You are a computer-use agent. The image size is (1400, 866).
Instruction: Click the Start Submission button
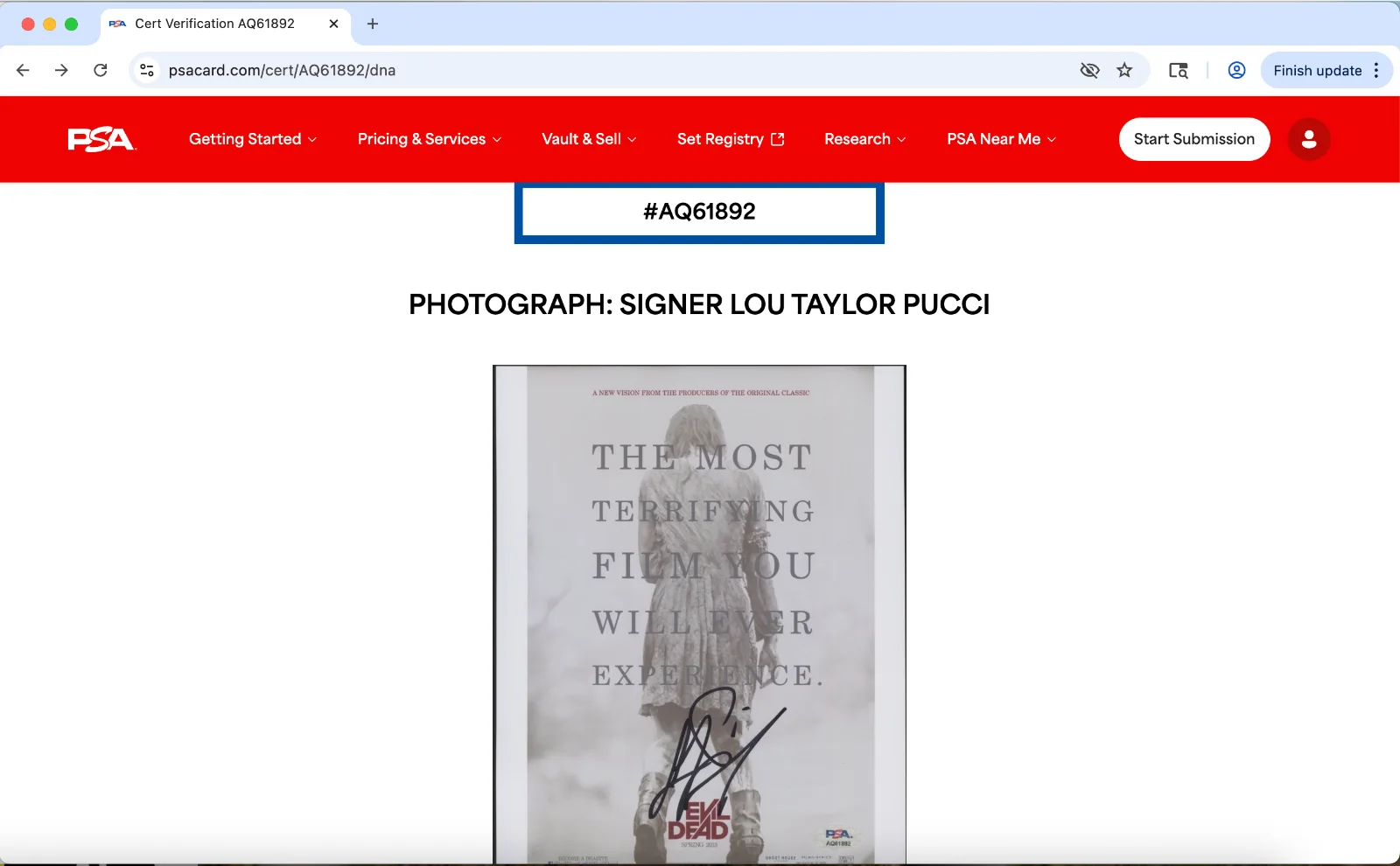(x=1194, y=139)
